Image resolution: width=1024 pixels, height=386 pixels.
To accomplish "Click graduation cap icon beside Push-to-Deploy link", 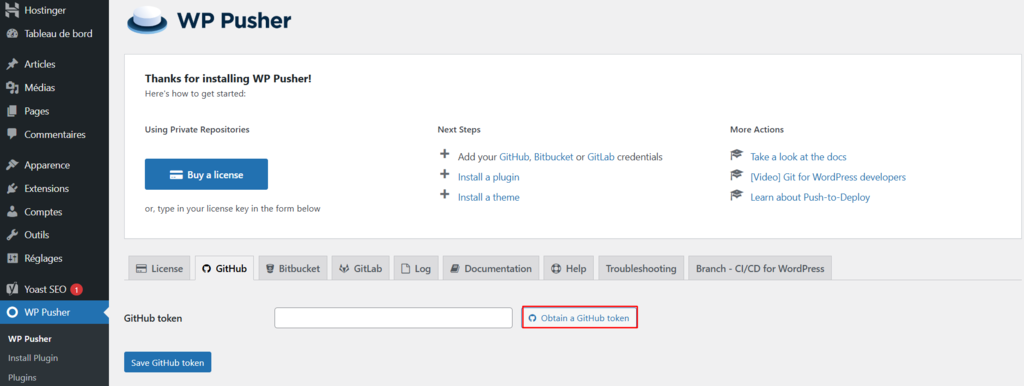I will pyautogui.click(x=737, y=195).
